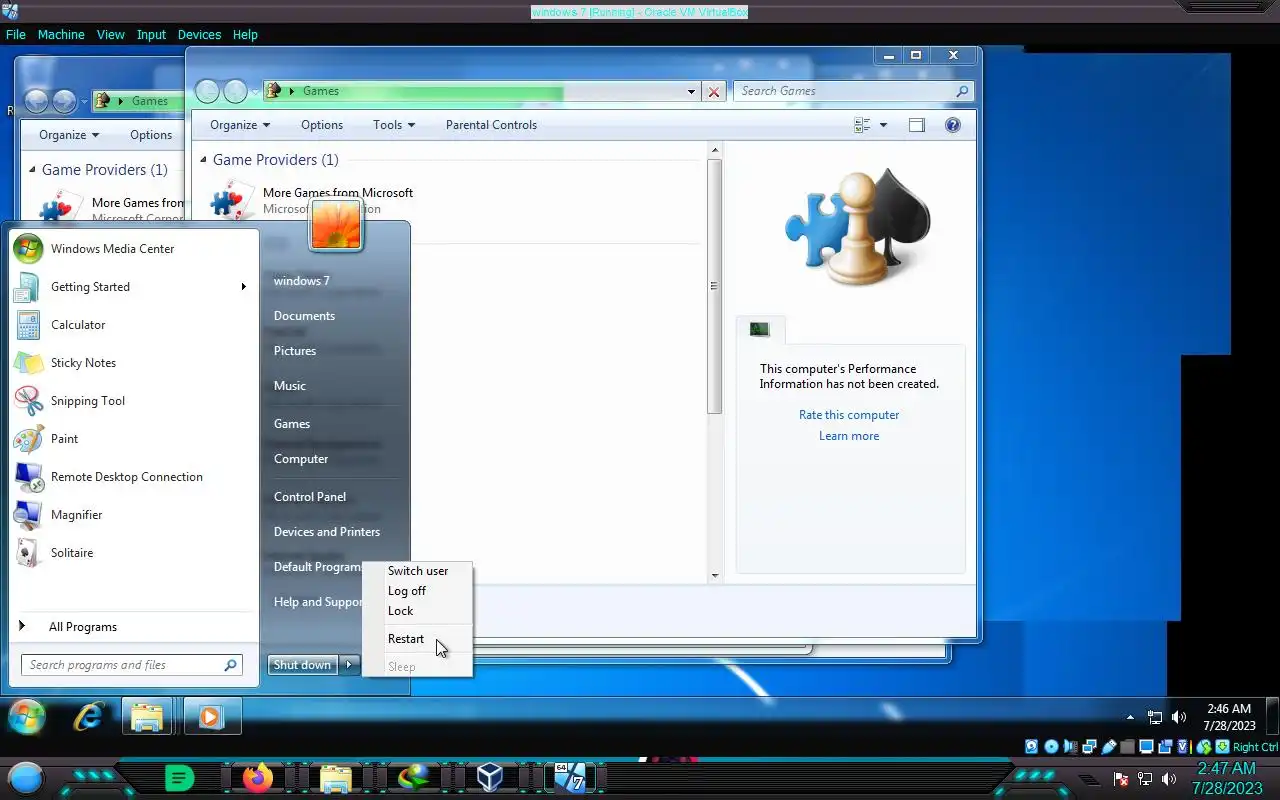Click Parental Controls in Games toolbar

click(x=491, y=125)
